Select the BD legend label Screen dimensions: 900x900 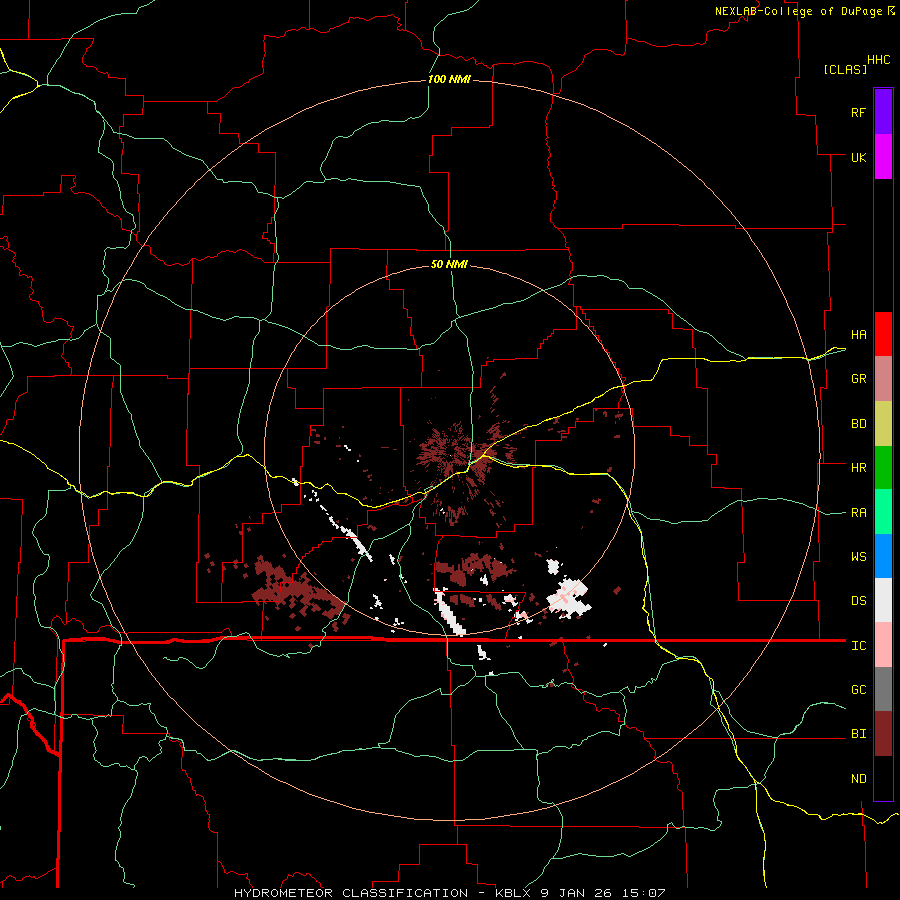click(858, 424)
